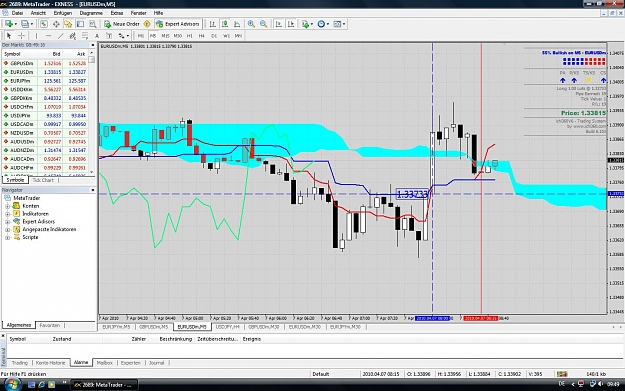The width and height of the screenshot is (625, 391).
Task: Select the horizontal line drawing tool
Action: 48,36
